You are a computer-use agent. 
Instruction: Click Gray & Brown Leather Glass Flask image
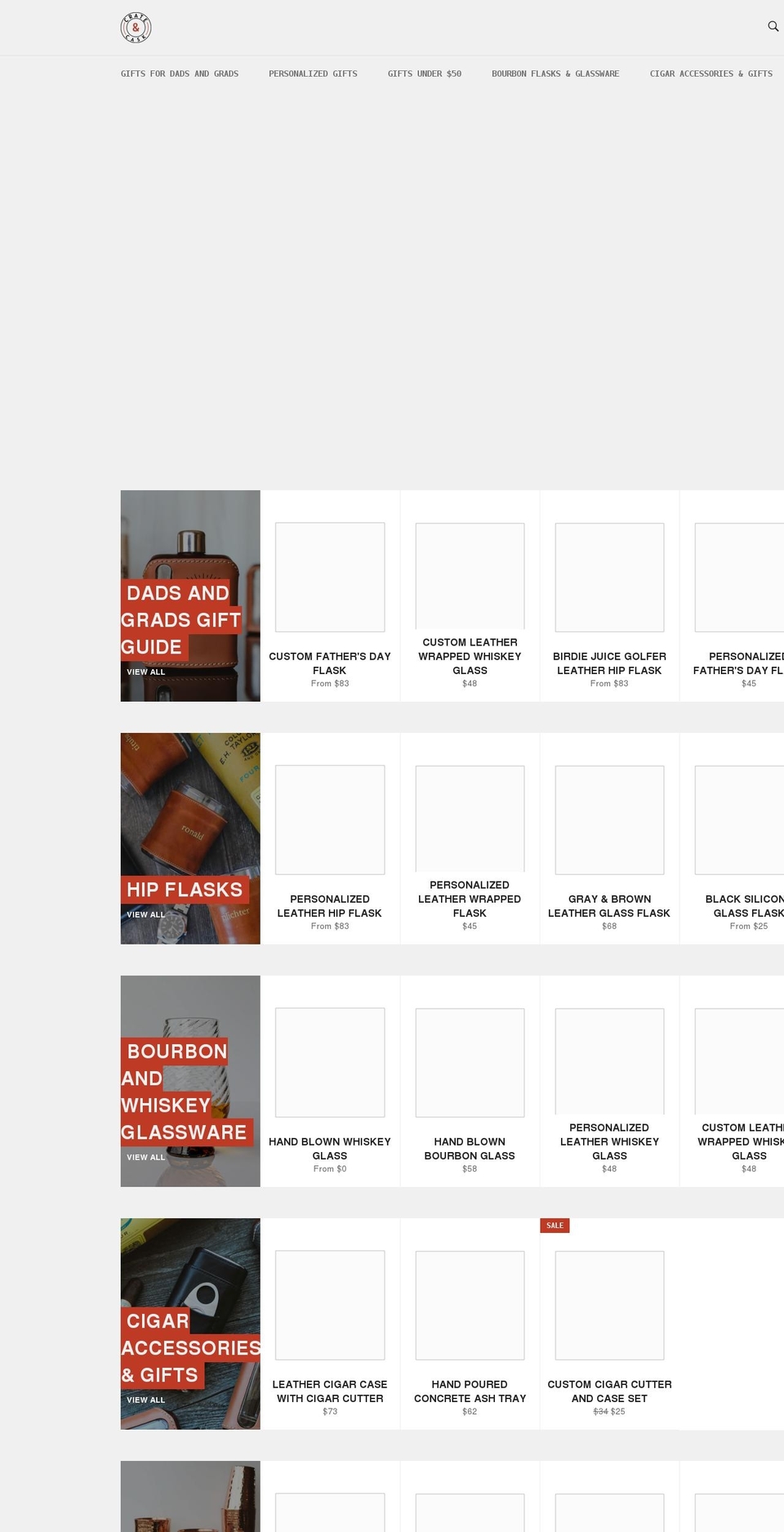point(609,820)
